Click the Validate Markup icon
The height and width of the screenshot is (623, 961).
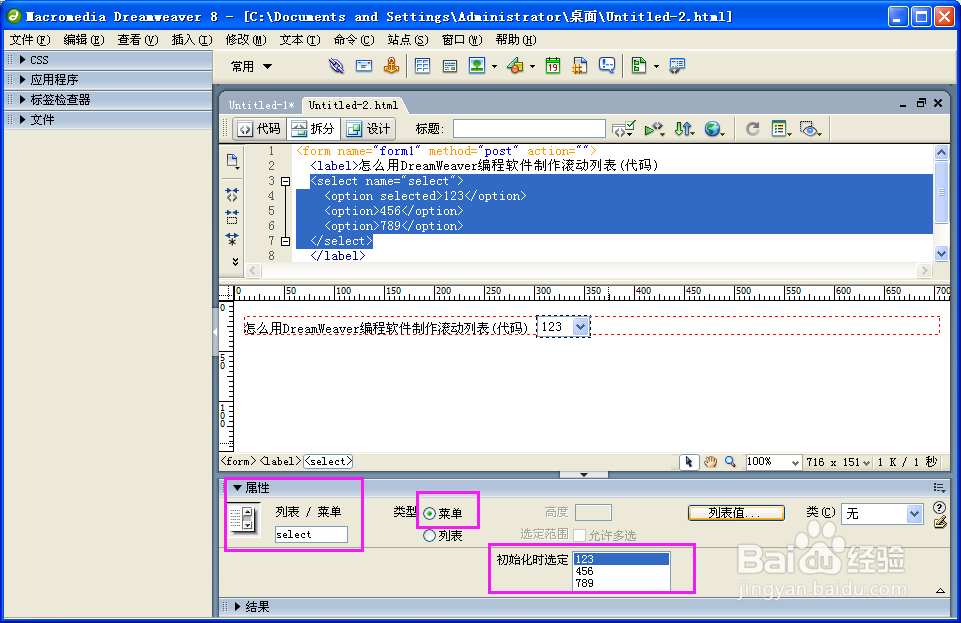tap(624, 129)
